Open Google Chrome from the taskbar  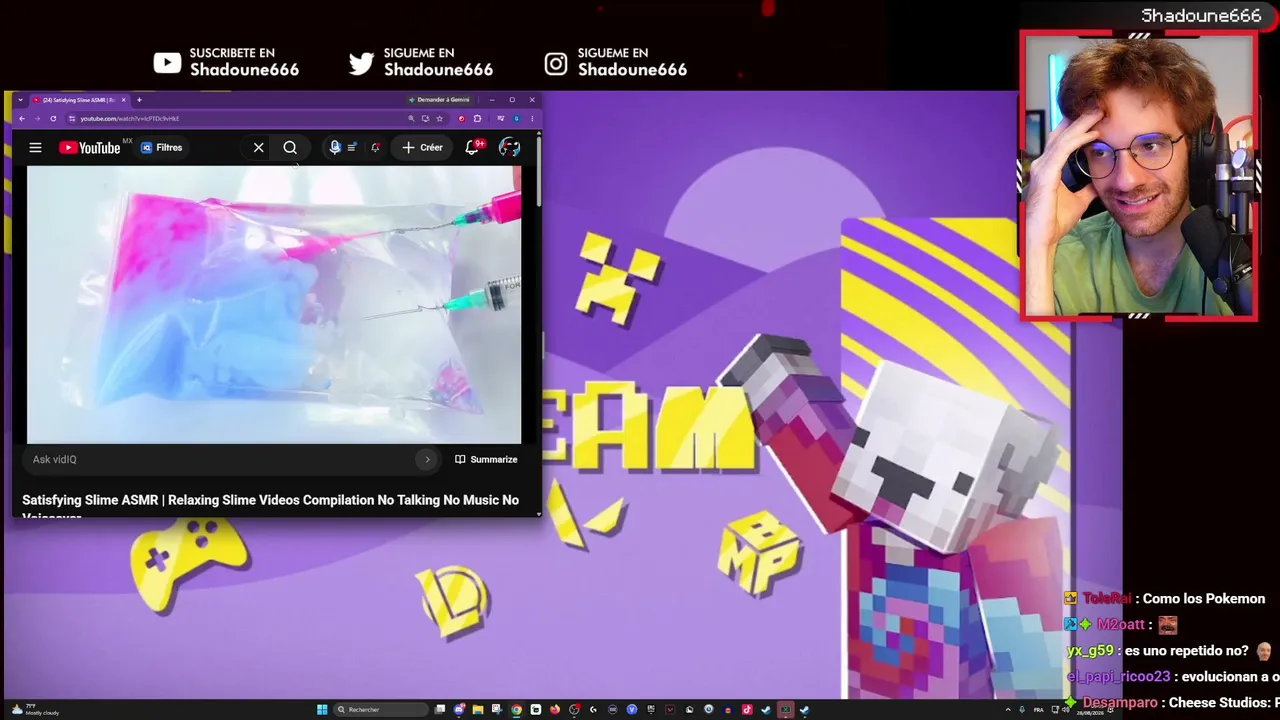click(516, 710)
